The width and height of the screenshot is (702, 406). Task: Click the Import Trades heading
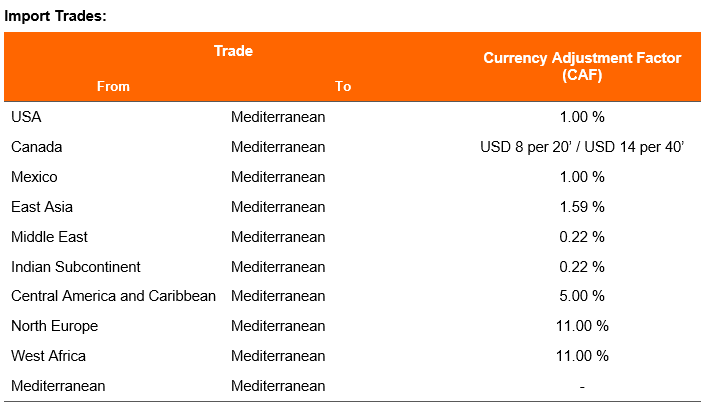pyautogui.click(x=55, y=16)
